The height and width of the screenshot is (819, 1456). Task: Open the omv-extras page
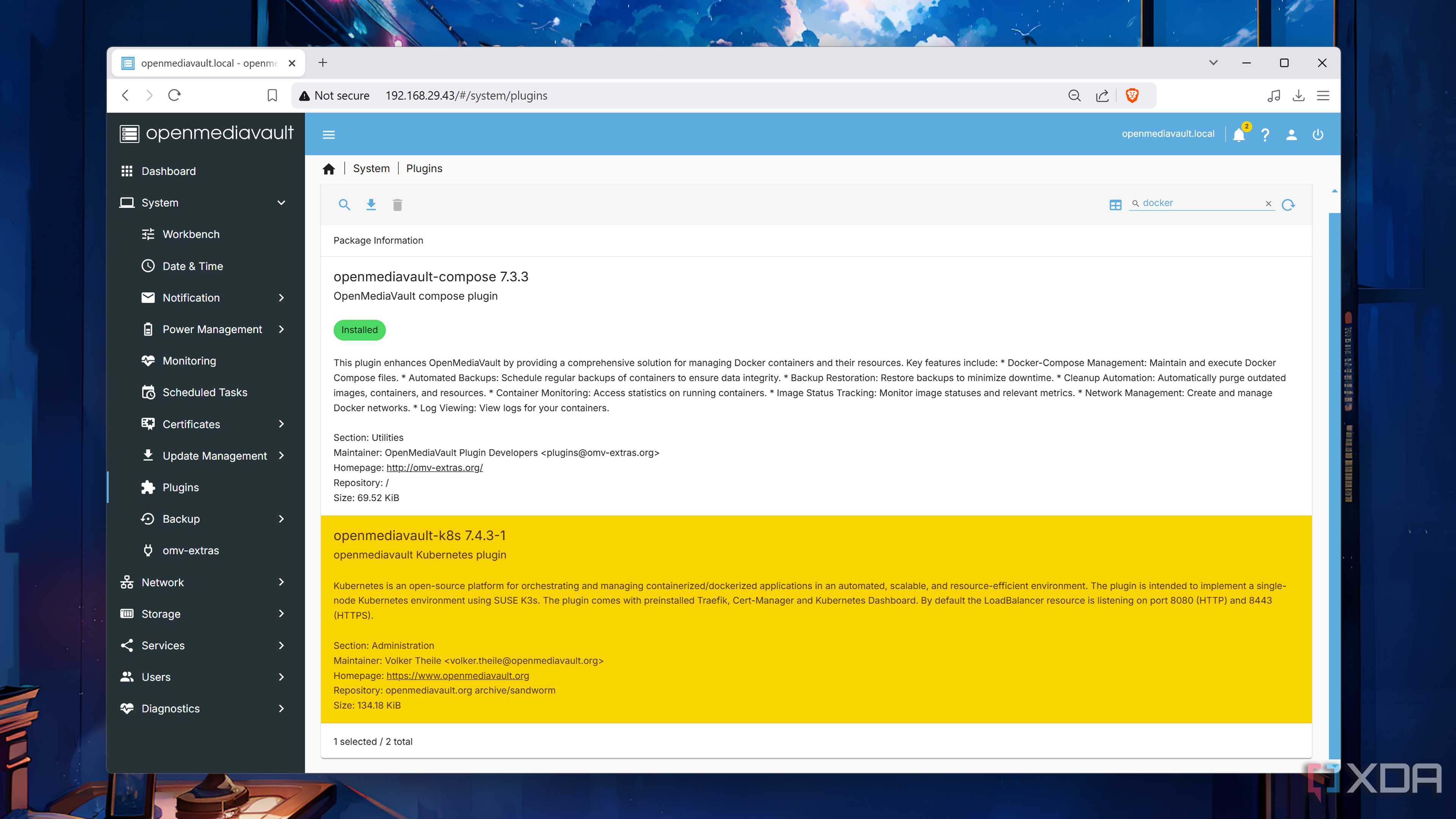pos(206,551)
